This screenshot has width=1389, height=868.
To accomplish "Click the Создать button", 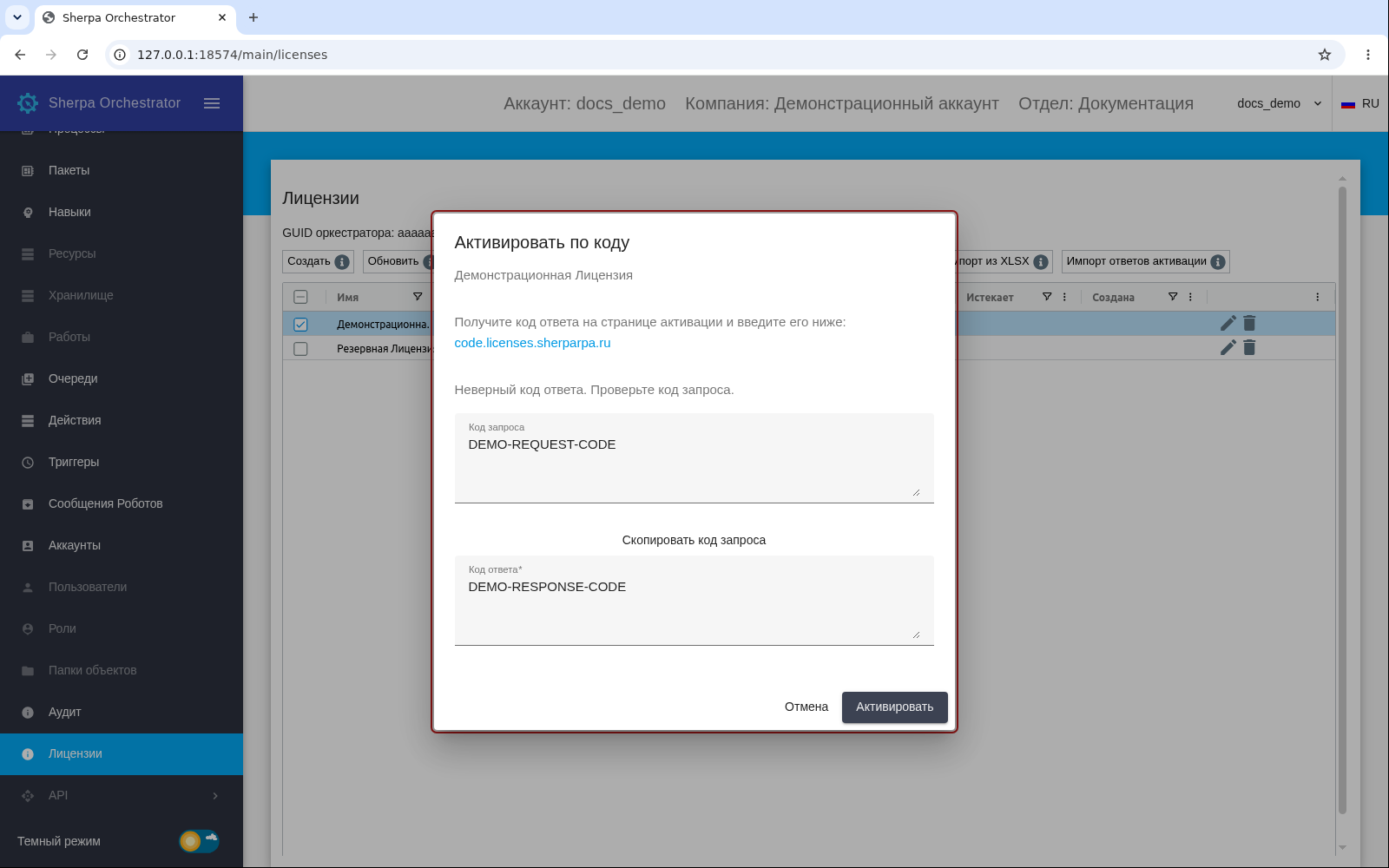I will tap(318, 261).
